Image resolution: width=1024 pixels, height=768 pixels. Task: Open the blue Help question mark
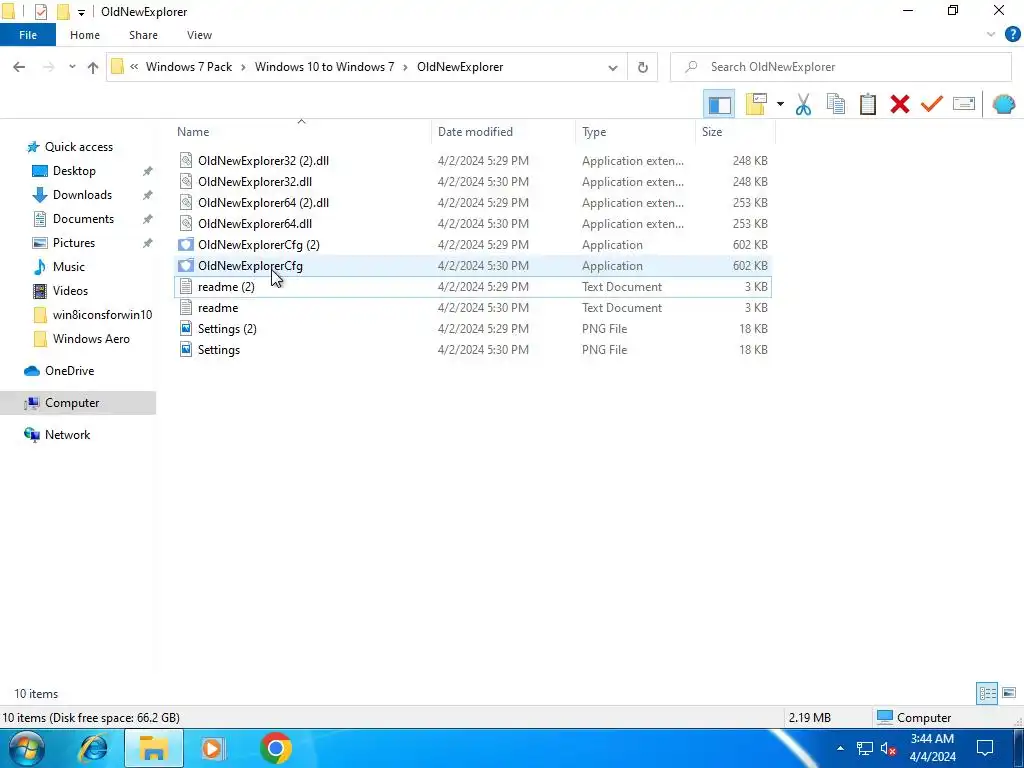click(x=1012, y=35)
